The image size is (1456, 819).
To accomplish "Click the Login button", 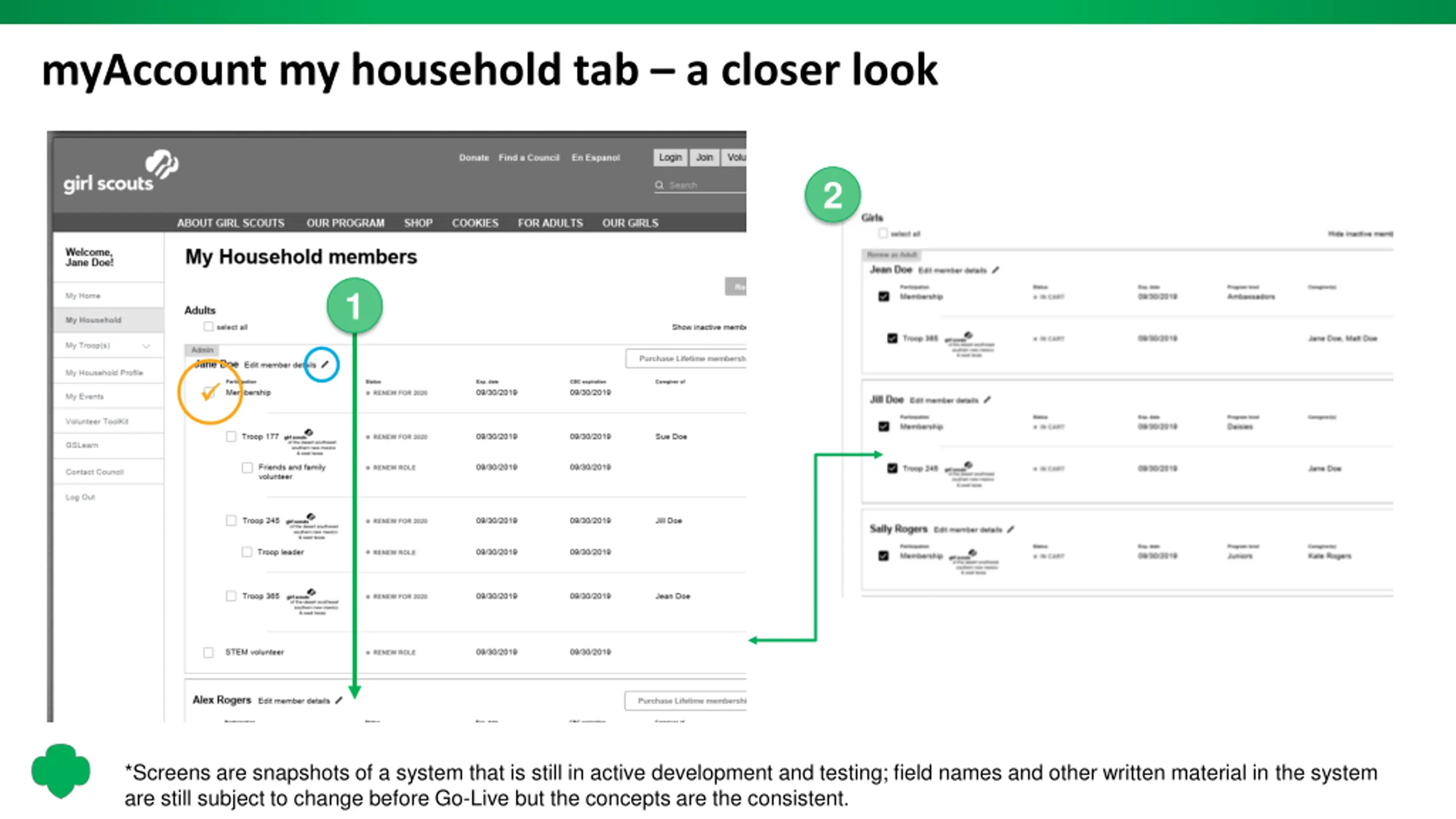I will [x=670, y=158].
